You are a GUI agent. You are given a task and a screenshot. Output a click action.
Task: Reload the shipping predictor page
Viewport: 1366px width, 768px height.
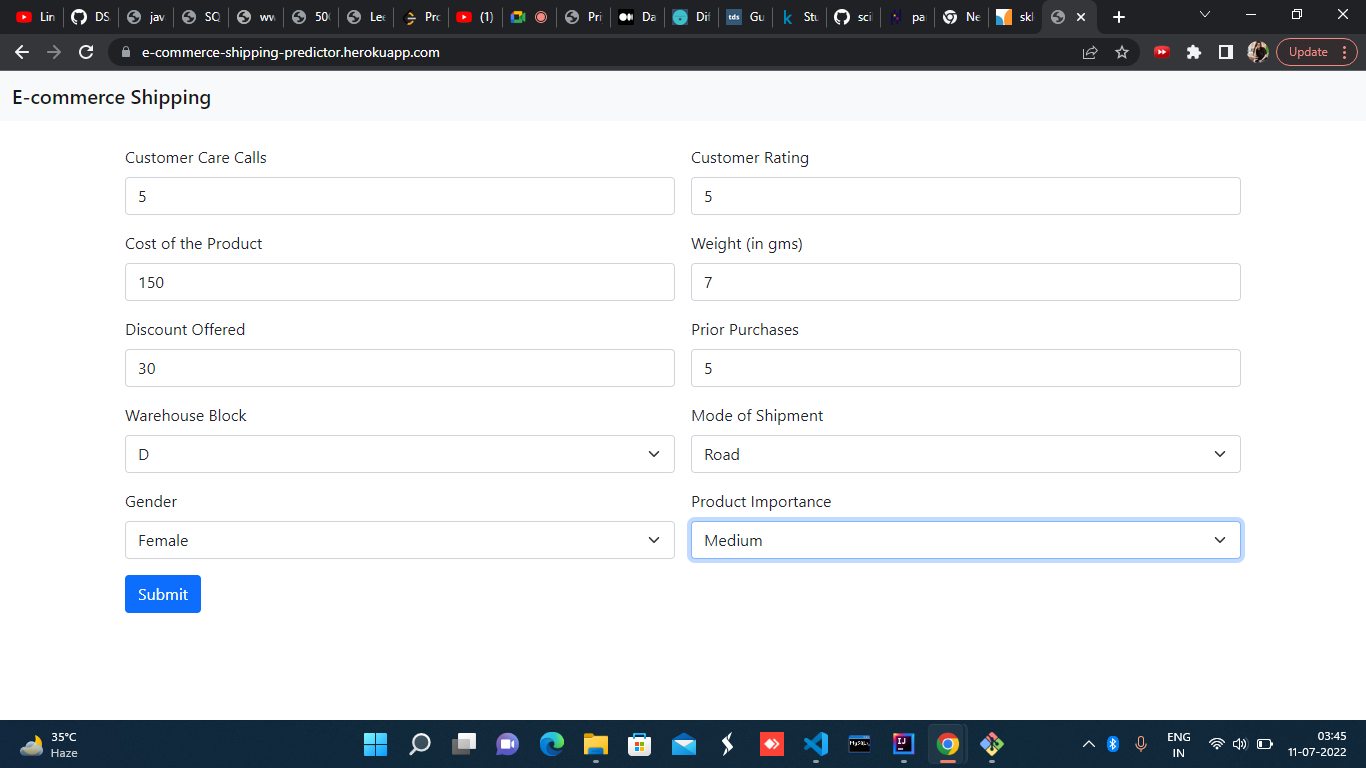[x=85, y=52]
